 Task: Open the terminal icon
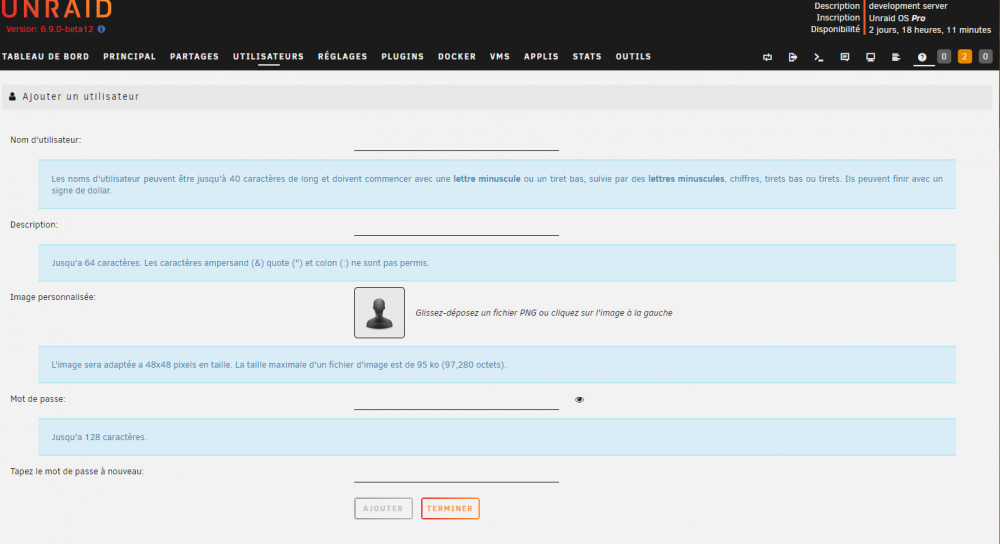pyautogui.click(x=819, y=57)
